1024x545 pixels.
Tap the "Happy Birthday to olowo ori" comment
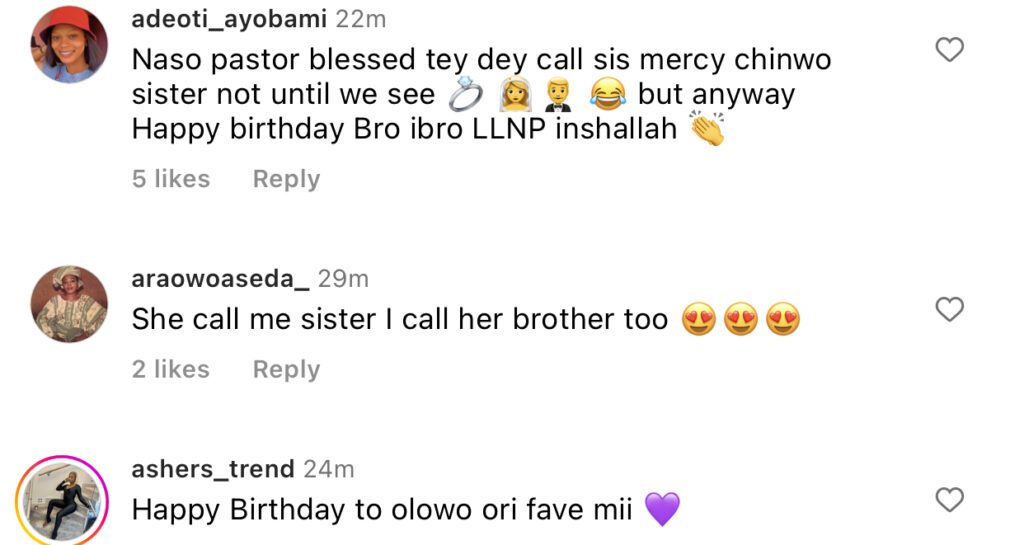click(x=382, y=510)
